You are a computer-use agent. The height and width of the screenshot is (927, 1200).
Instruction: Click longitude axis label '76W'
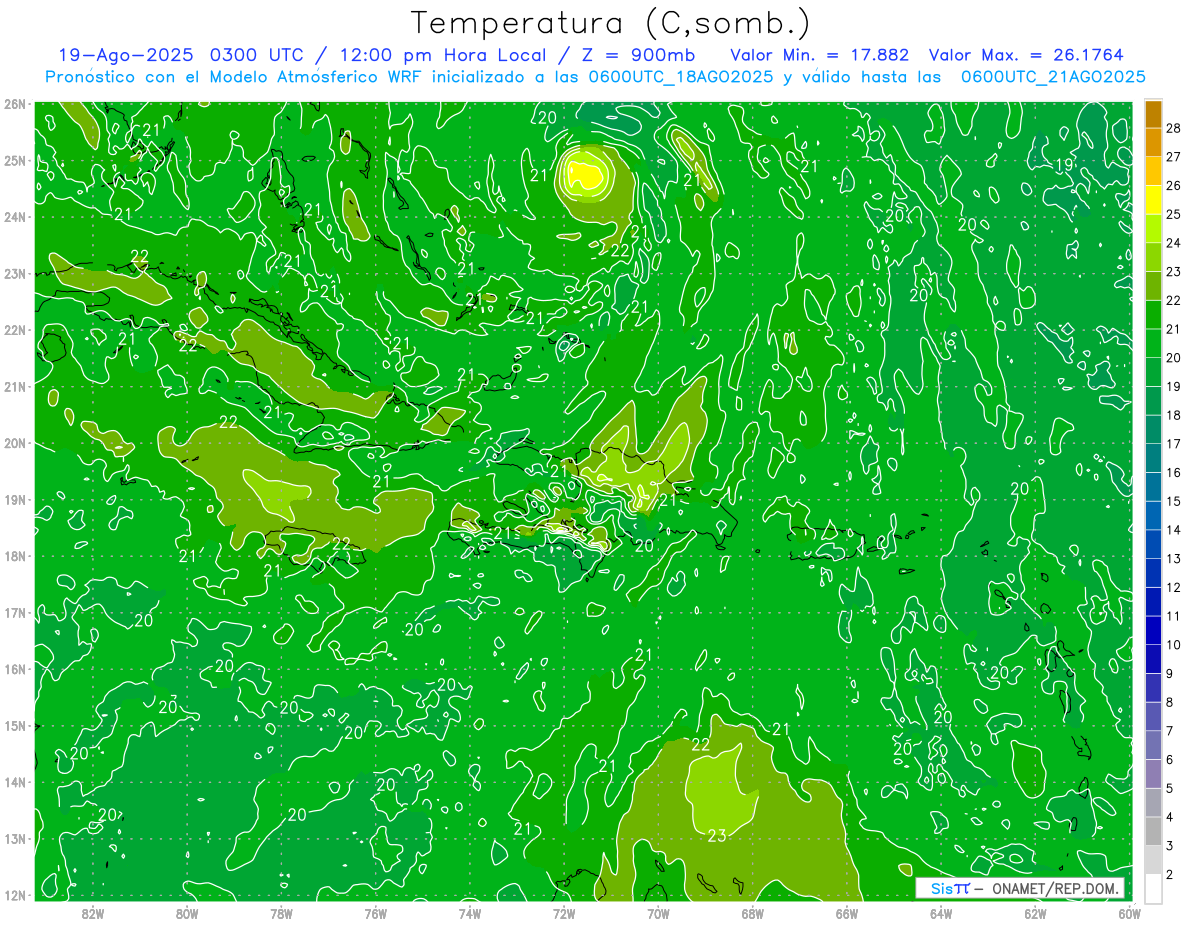coord(375,912)
